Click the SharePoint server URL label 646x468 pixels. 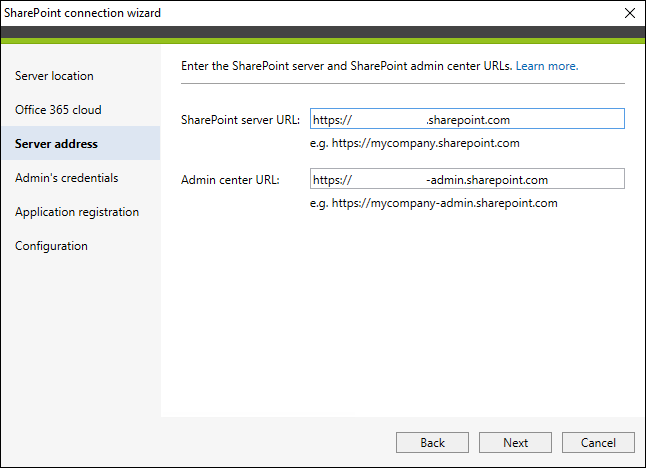(x=241, y=120)
